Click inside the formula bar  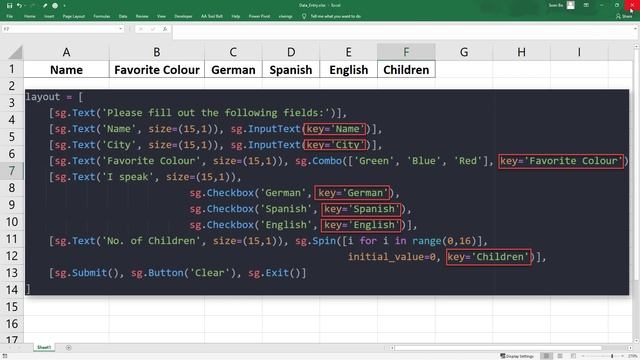402,32
